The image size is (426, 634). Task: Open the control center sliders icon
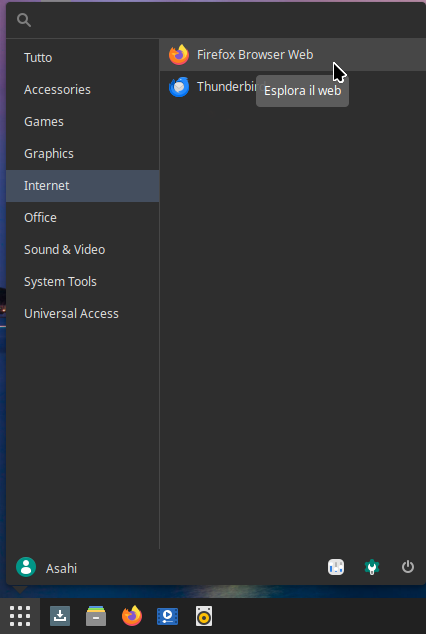coord(336,567)
